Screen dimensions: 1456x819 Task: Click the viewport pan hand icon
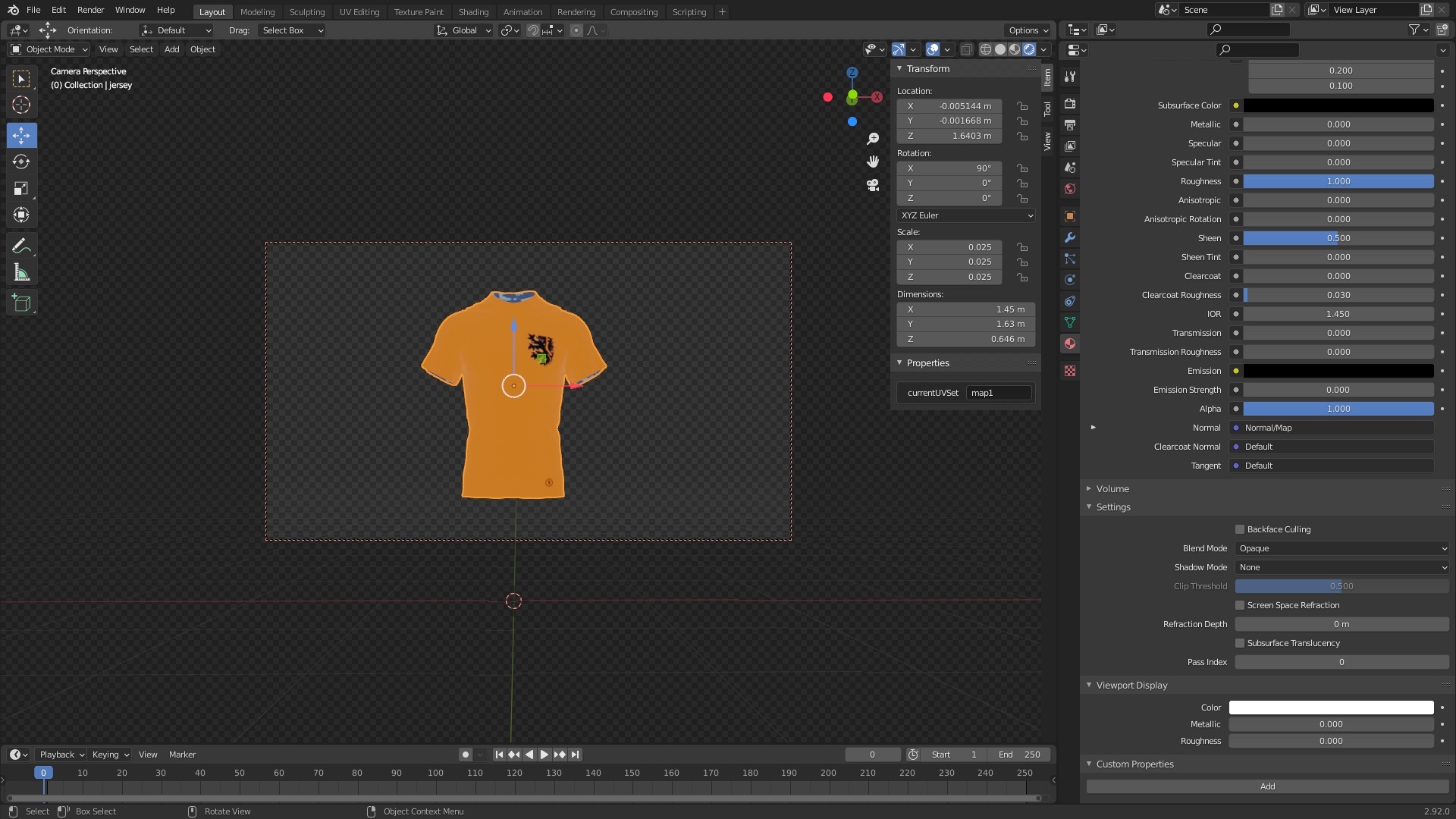coord(873,162)
